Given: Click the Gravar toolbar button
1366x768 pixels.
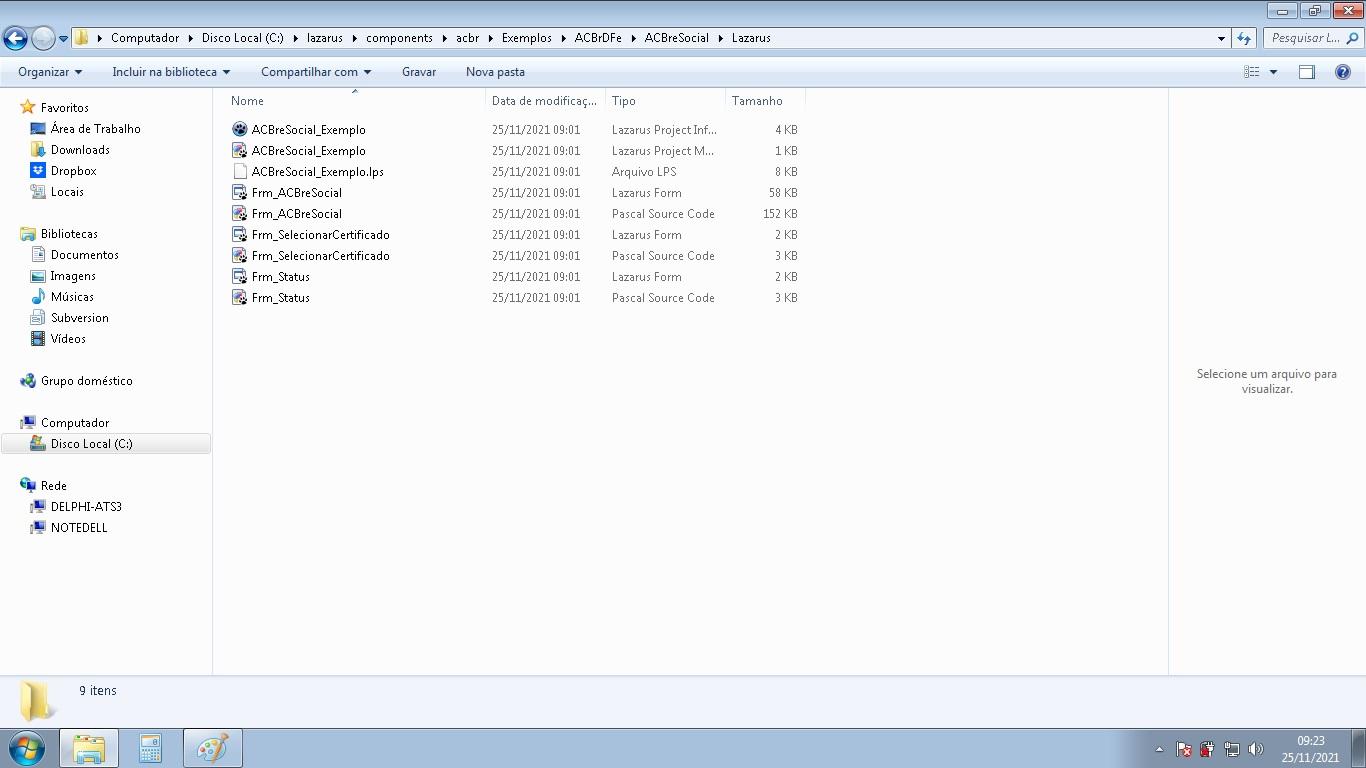Looking at the screenshot, I should (419, 72).
